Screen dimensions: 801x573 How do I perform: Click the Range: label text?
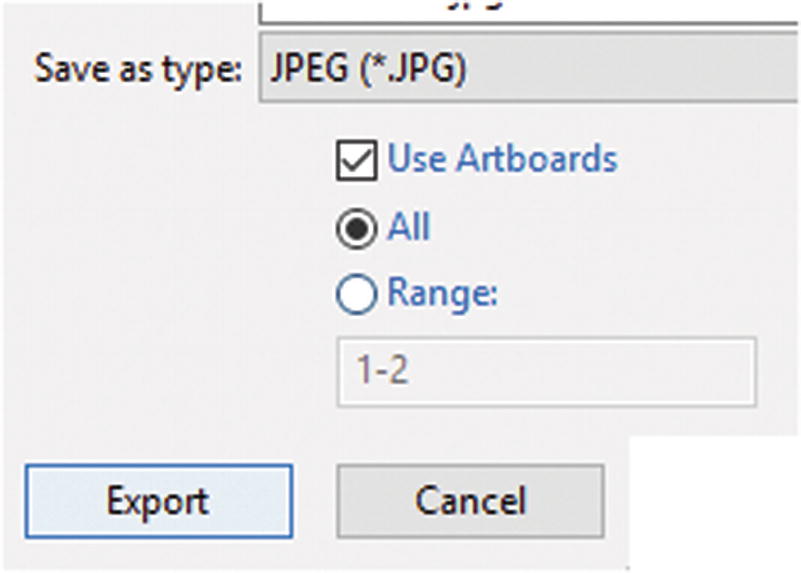(x=442, y=295)
